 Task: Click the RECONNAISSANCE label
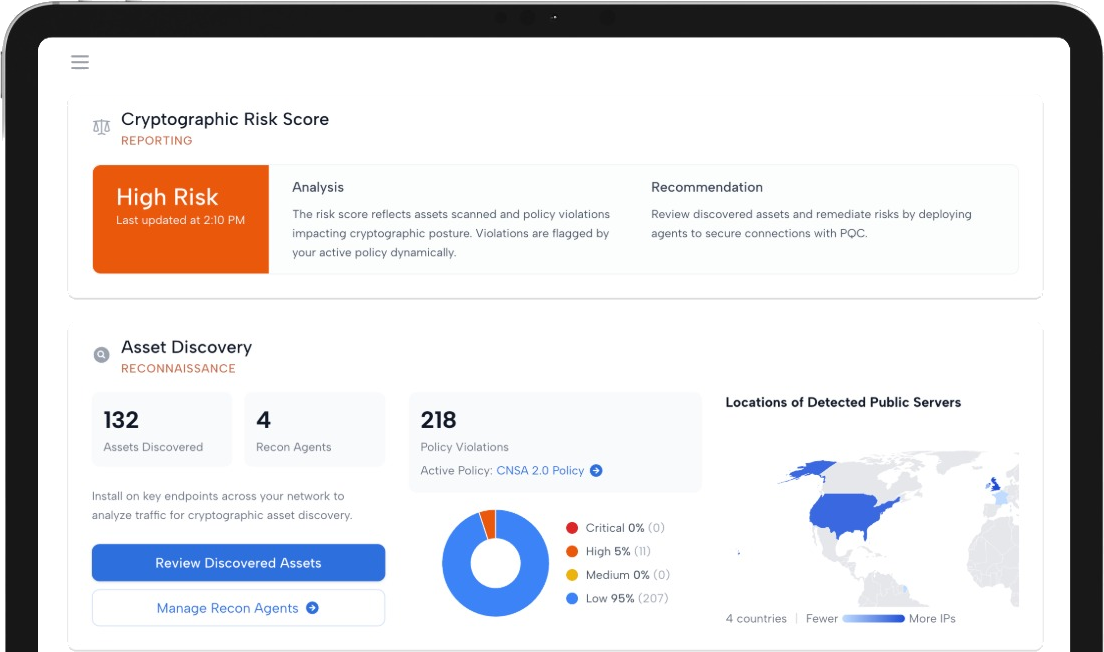178,368
